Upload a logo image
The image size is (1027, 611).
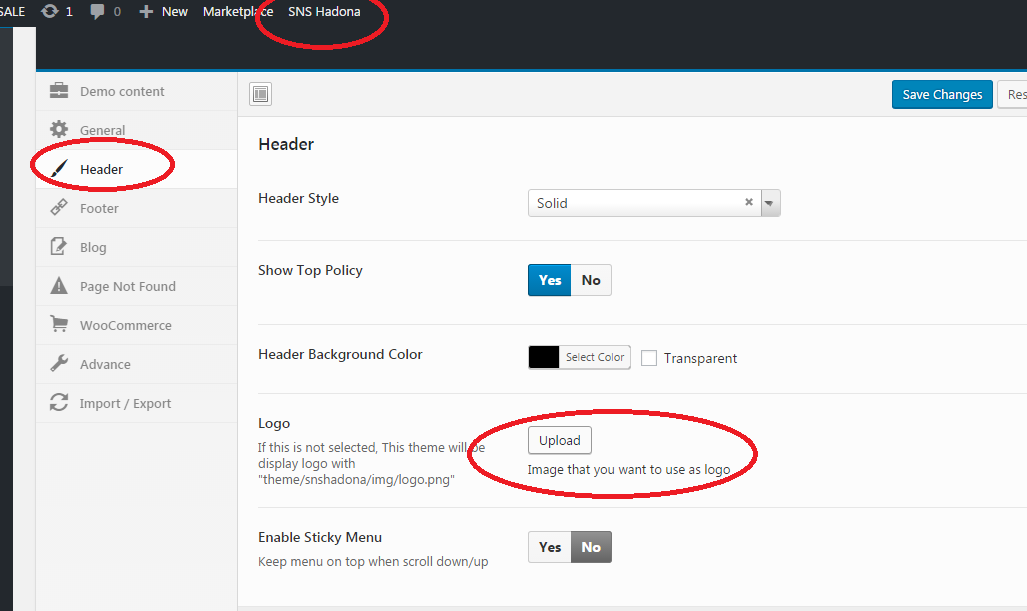pyautogui.click(x=559, y=440)
